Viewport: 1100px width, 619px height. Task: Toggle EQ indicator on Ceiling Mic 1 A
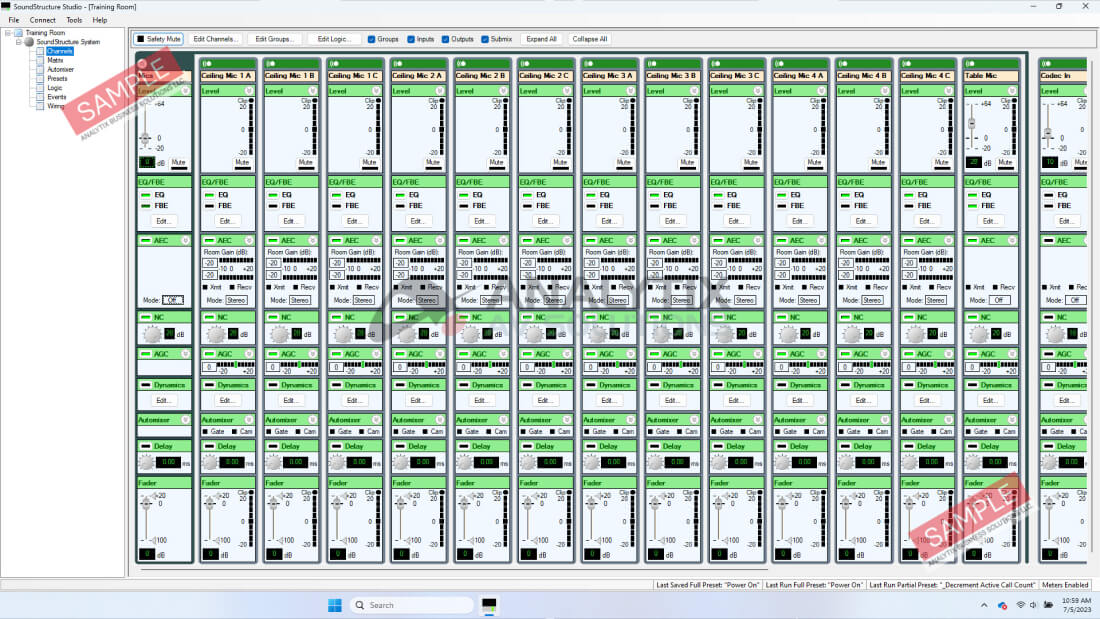209,195
